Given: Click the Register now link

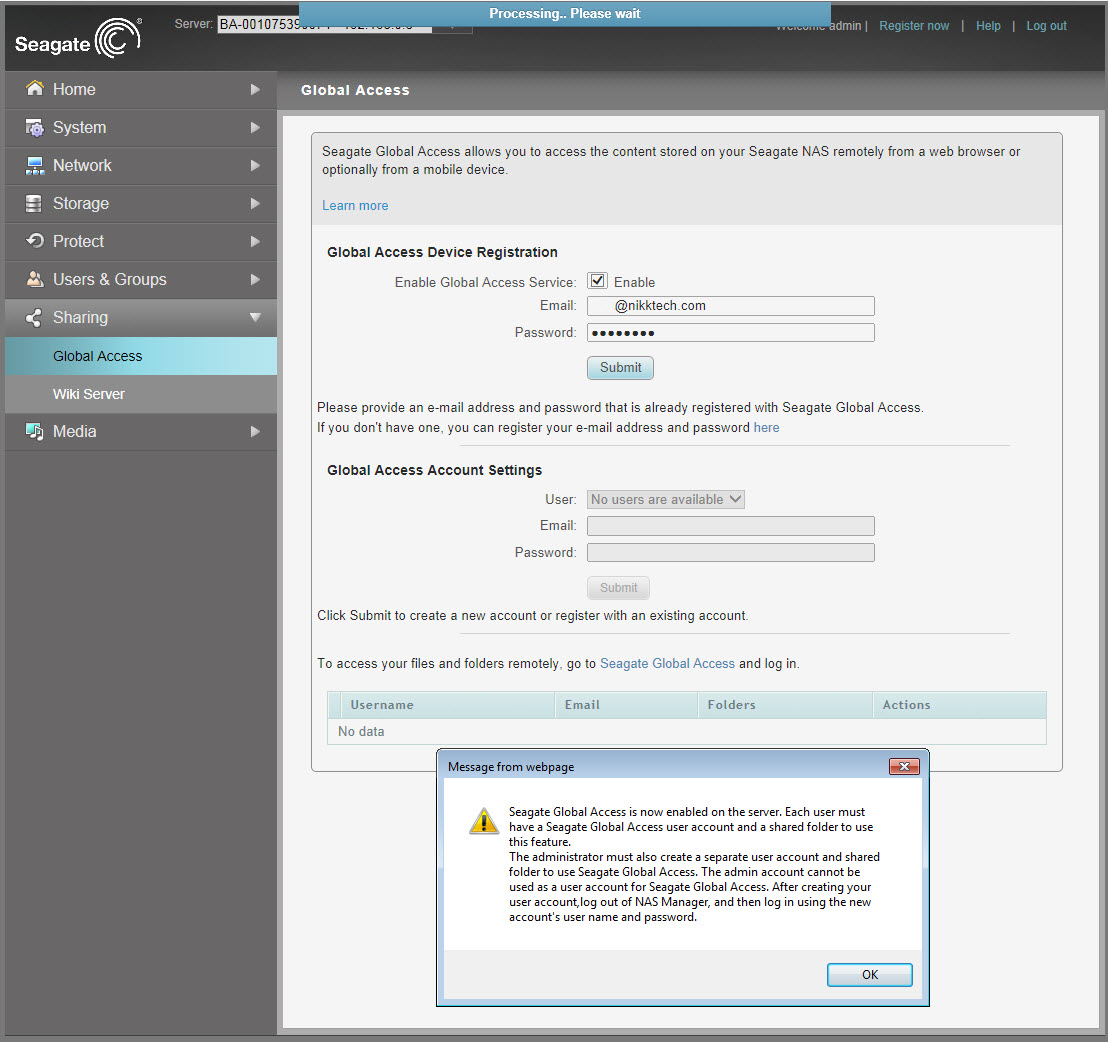Looking at the screenshot, I should pos(914,25).
